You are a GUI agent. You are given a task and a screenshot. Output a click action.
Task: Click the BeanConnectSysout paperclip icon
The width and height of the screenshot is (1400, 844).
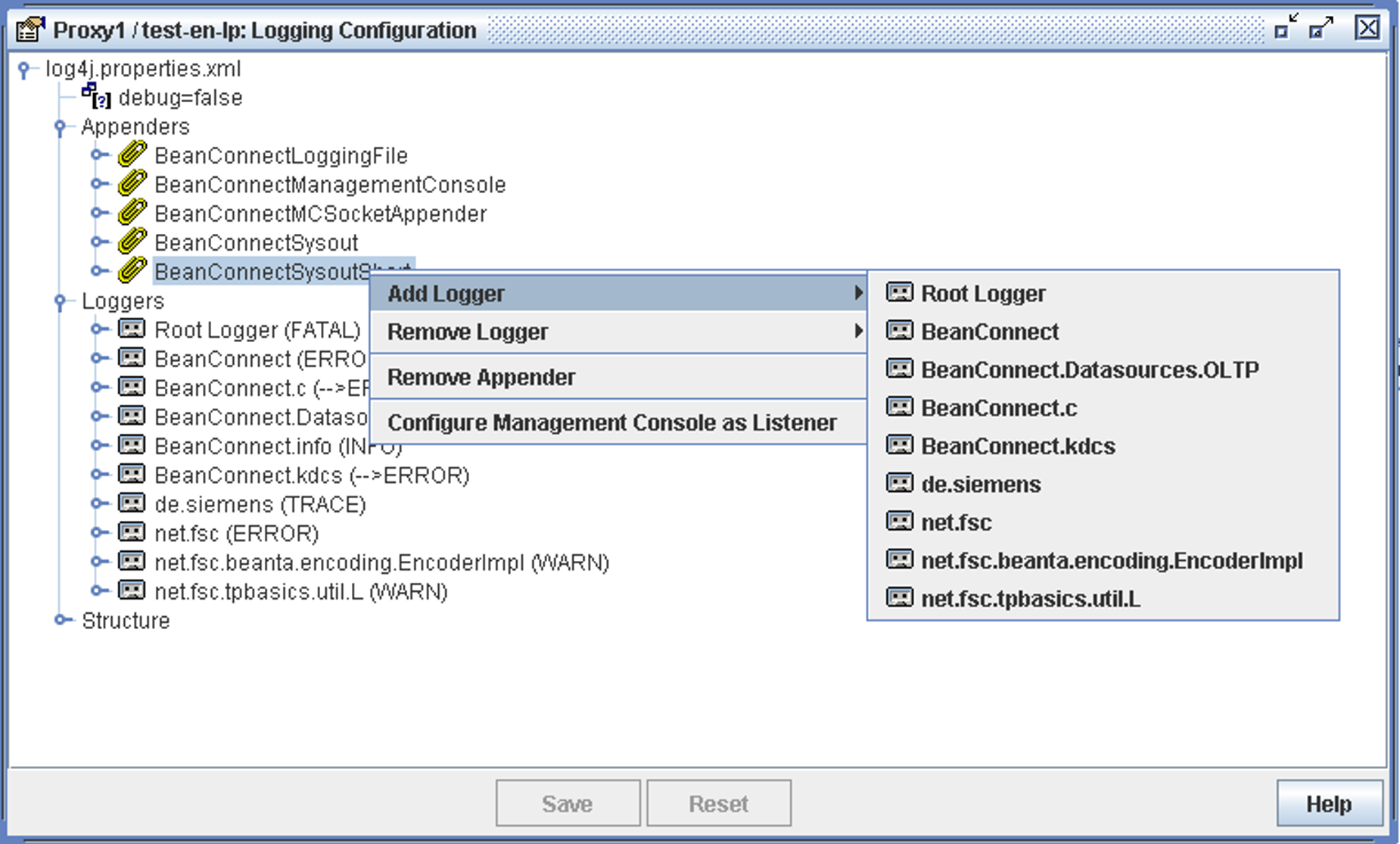pos(132,242)
